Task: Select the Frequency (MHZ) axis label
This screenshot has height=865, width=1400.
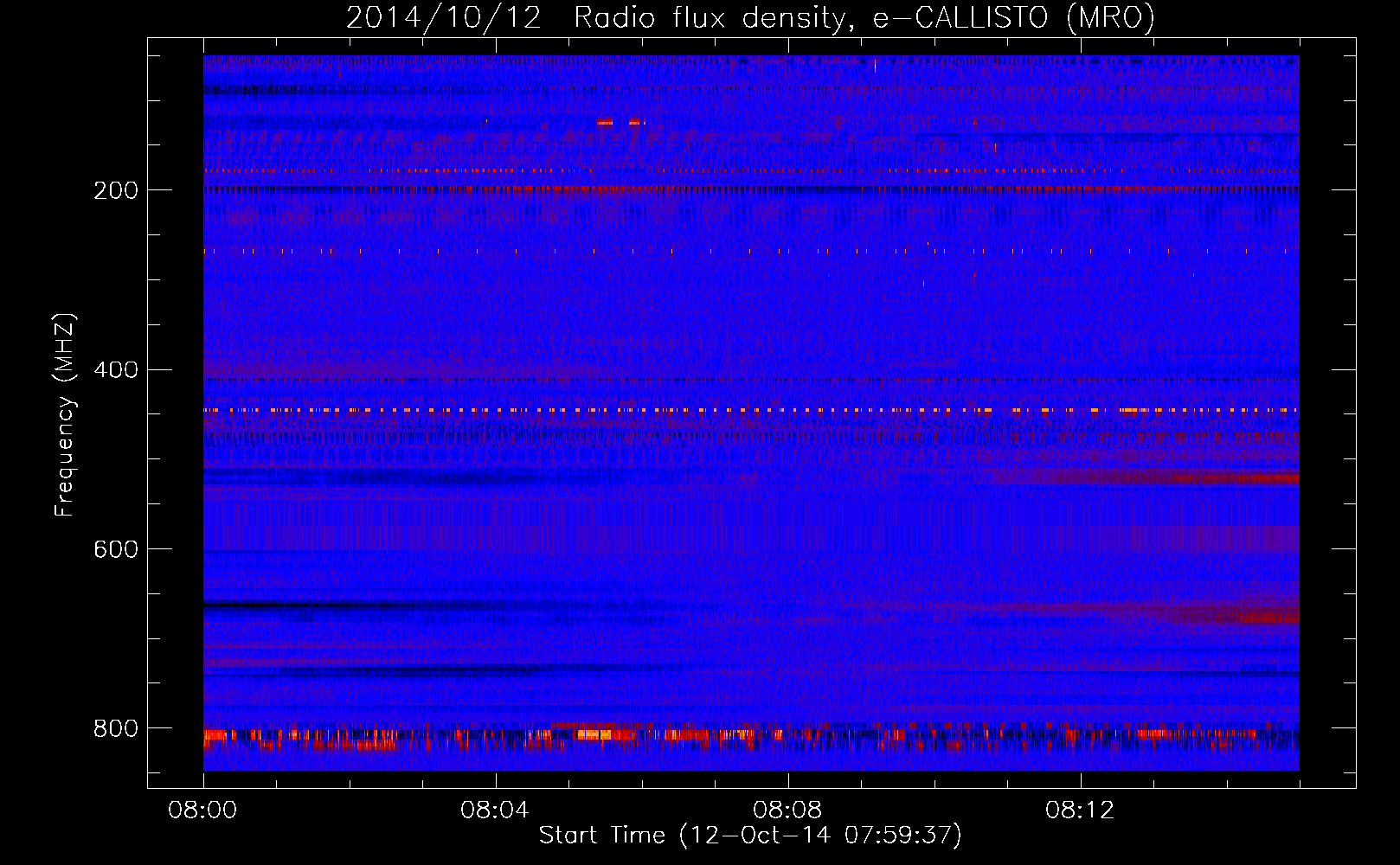Action: coord(64,414)
